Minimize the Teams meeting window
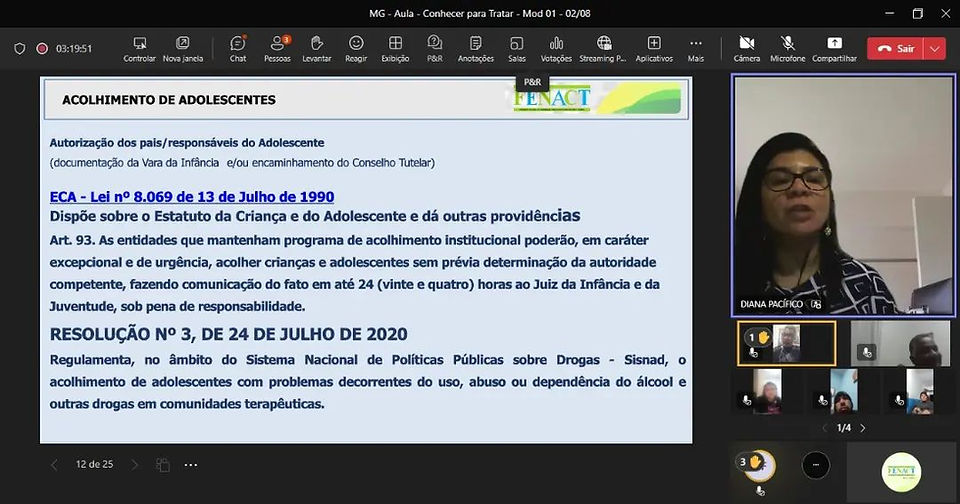 (x=890, y=13)
